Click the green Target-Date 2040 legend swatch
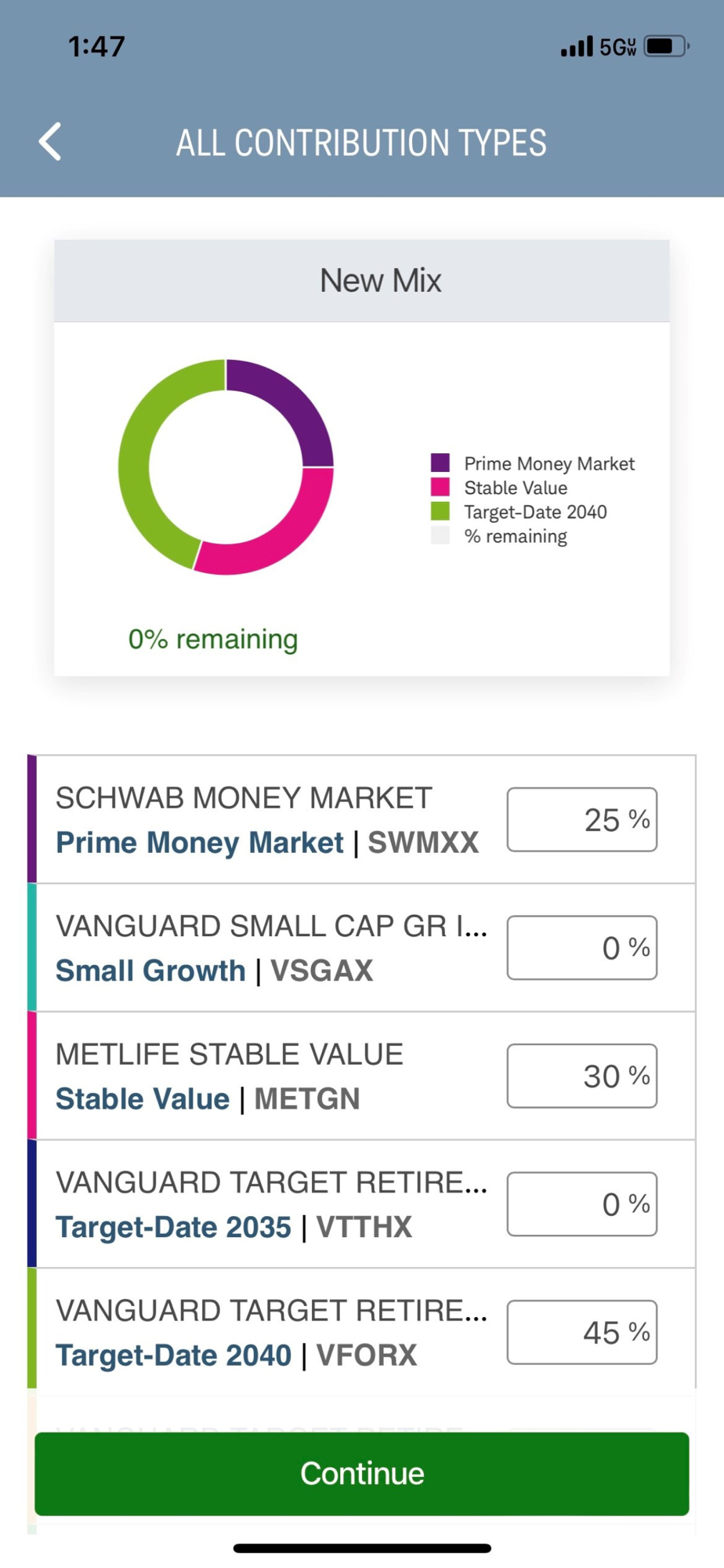724x1568 pixels. pos(440,512)
